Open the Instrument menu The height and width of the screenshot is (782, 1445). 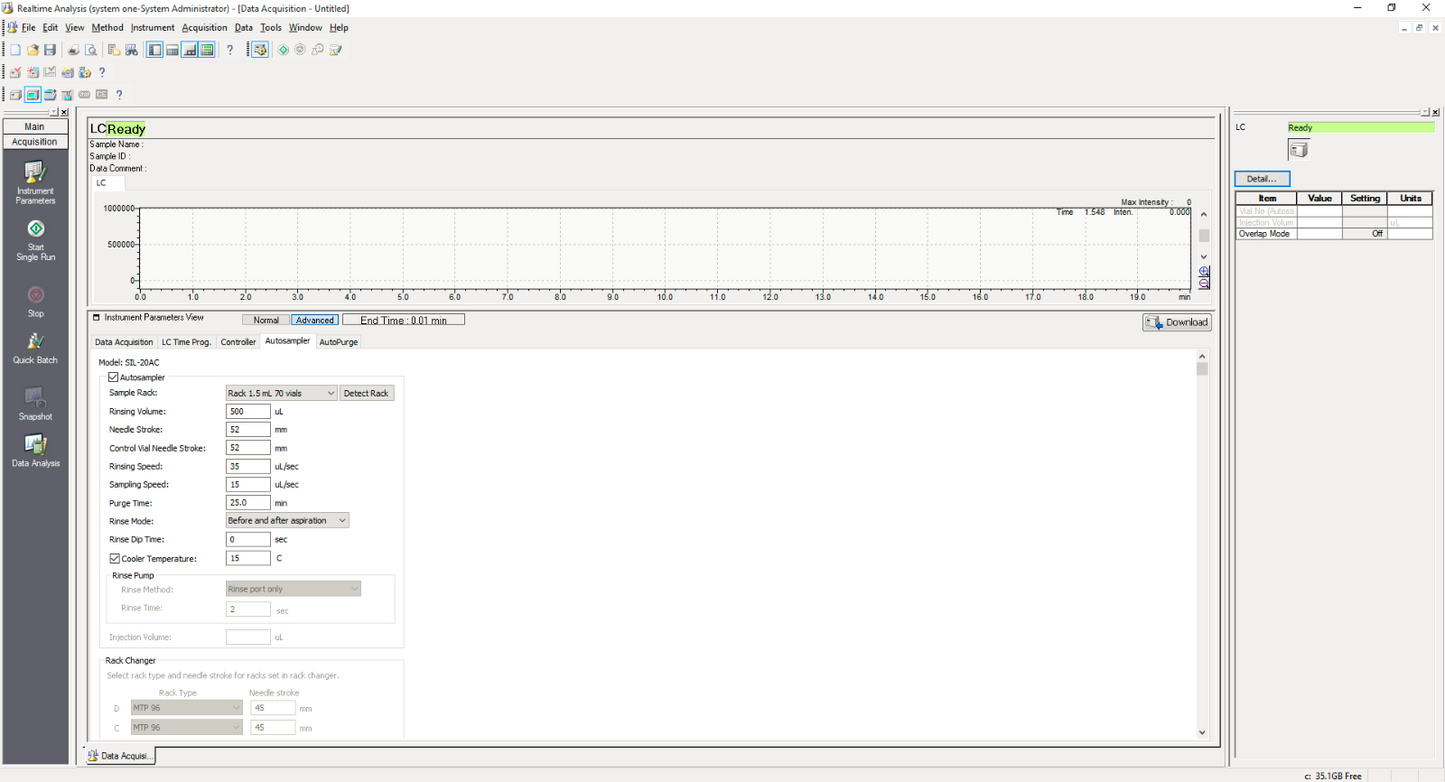coord(153,28)
